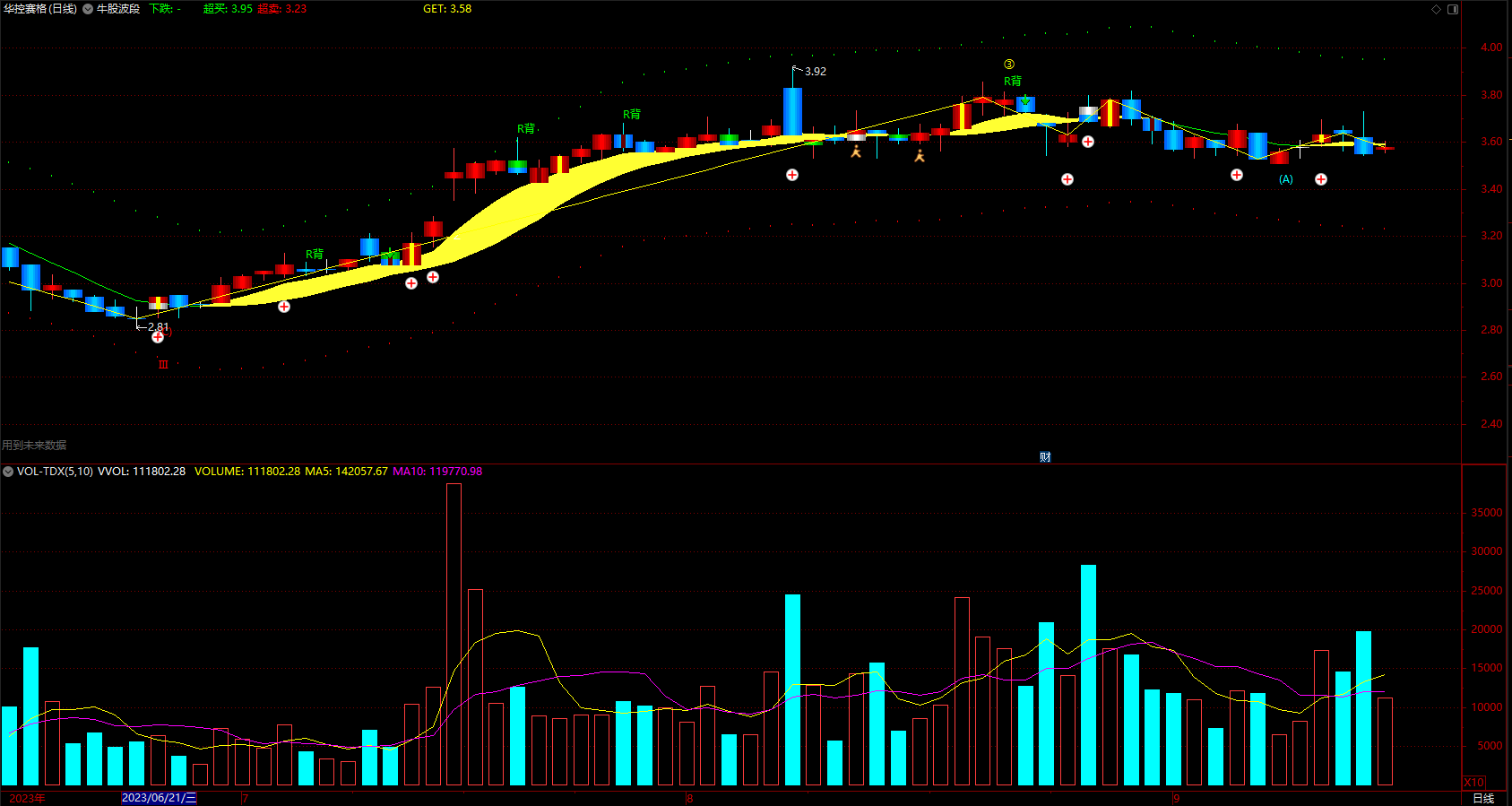Click the 5000 volume axis label

1490,746
